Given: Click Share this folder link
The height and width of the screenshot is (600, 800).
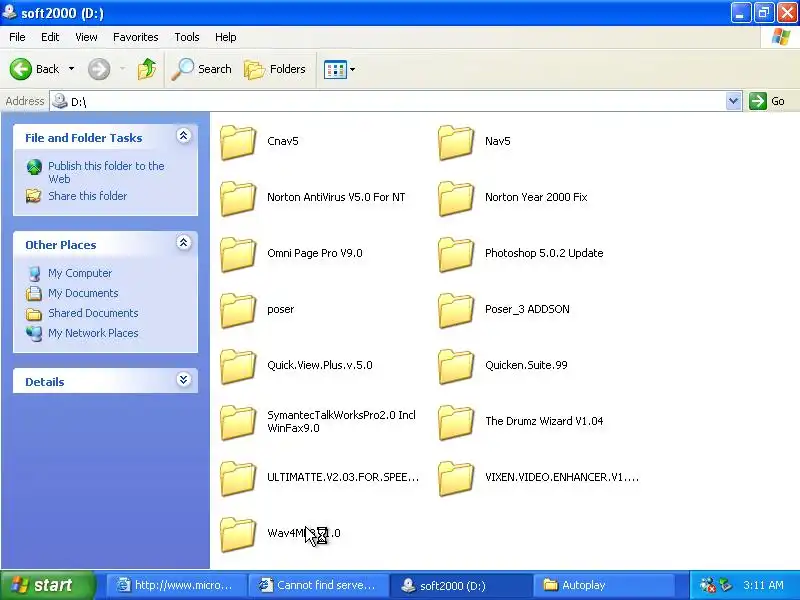Looking at the screenshot, I should click(x=87, y=196).
